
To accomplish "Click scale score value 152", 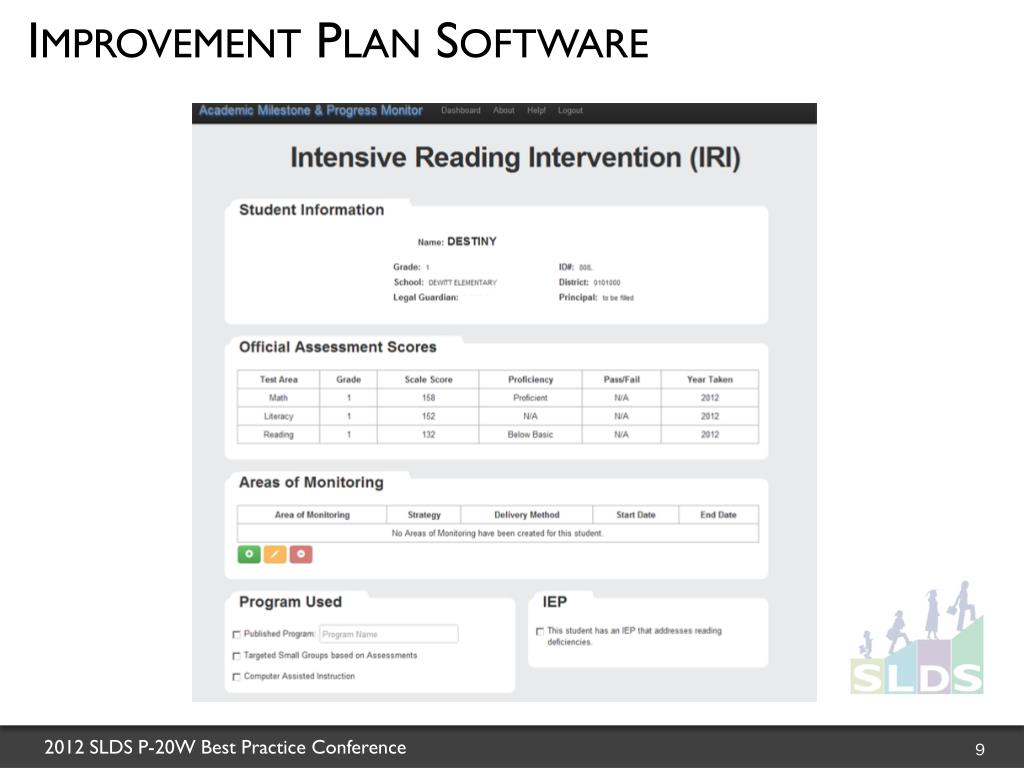I will [x=428, y=416].
